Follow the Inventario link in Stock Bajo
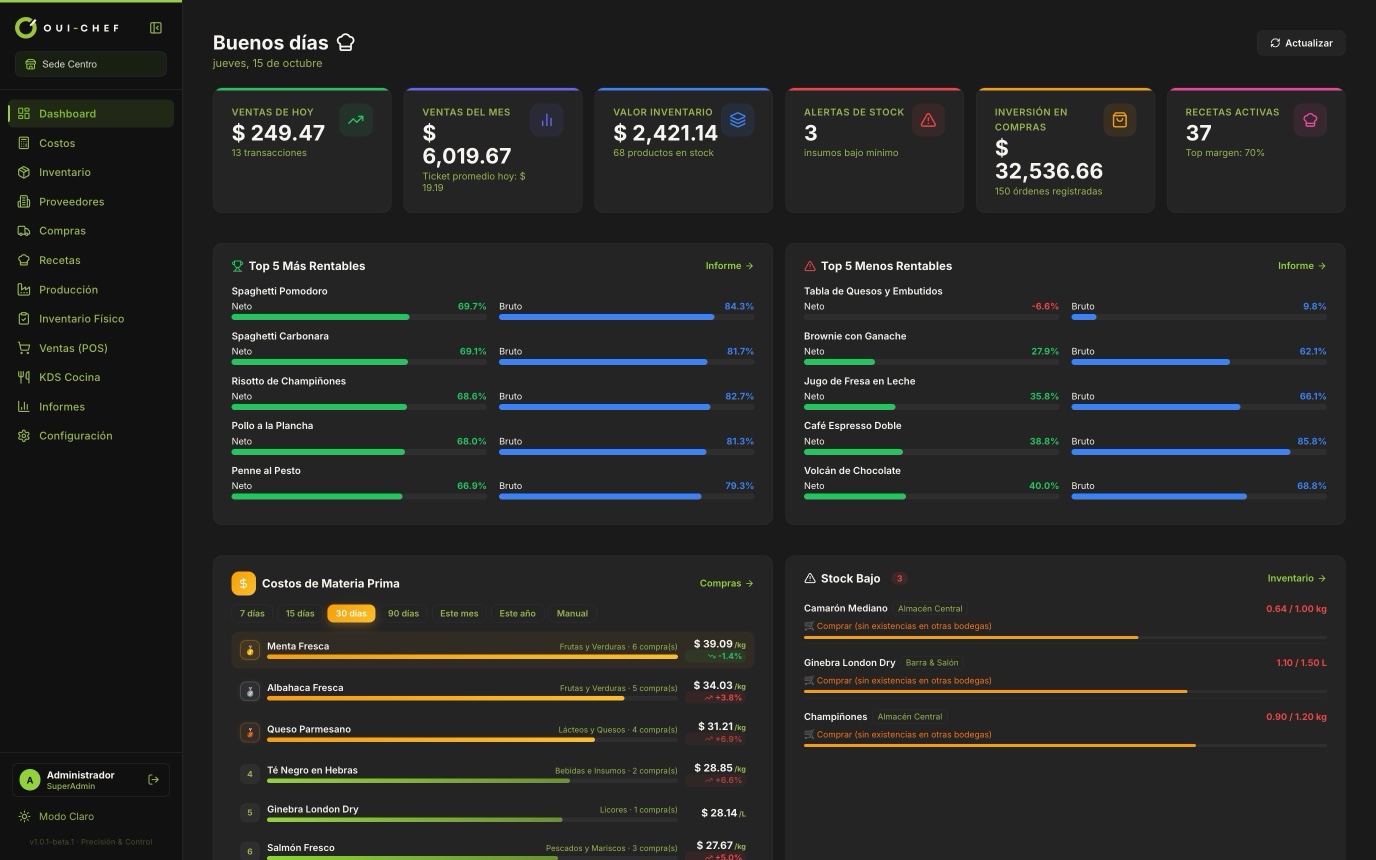 point(1297,578)
